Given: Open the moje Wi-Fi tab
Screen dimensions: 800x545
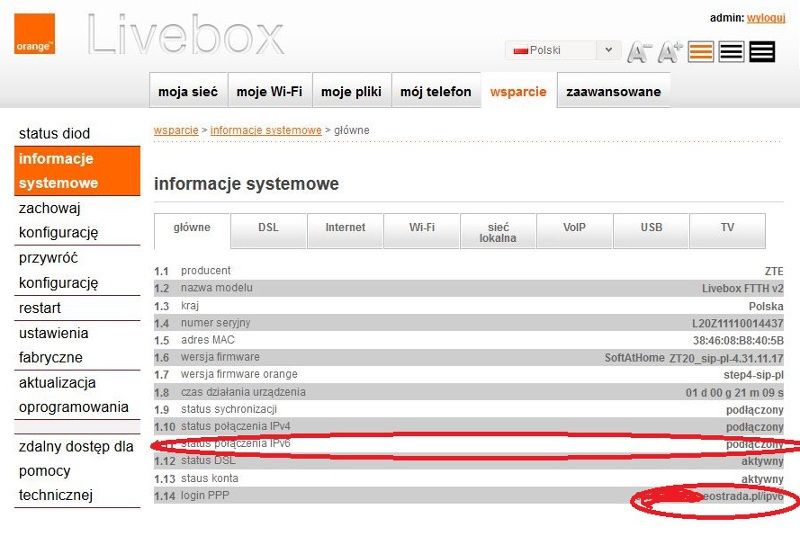Looking at the screenshot, I should point(269,91).
